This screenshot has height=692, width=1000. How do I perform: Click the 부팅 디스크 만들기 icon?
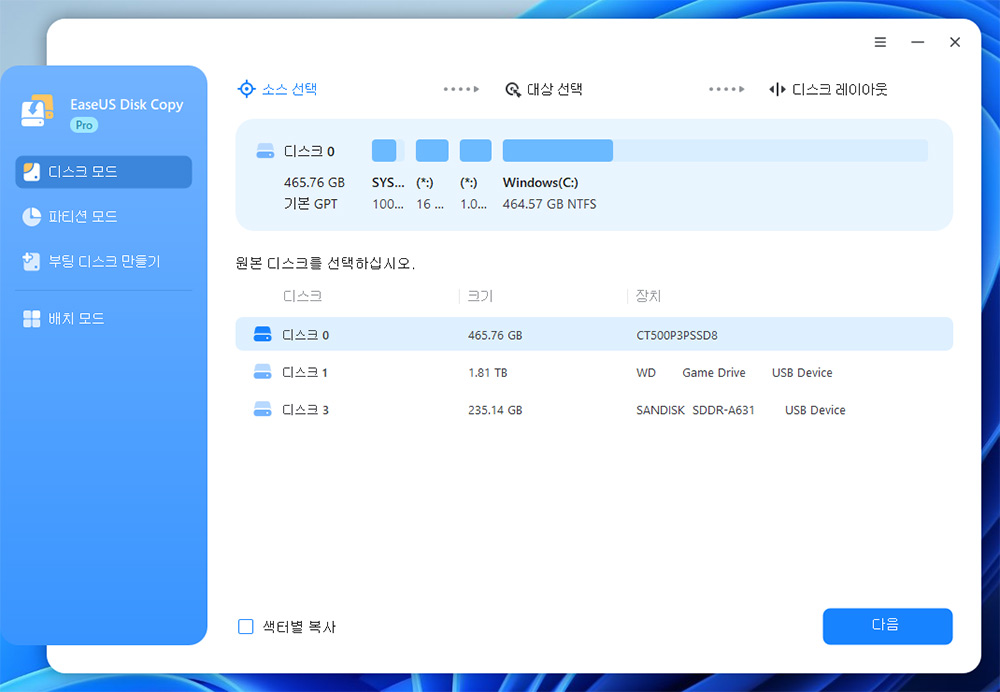pos(31,261)
